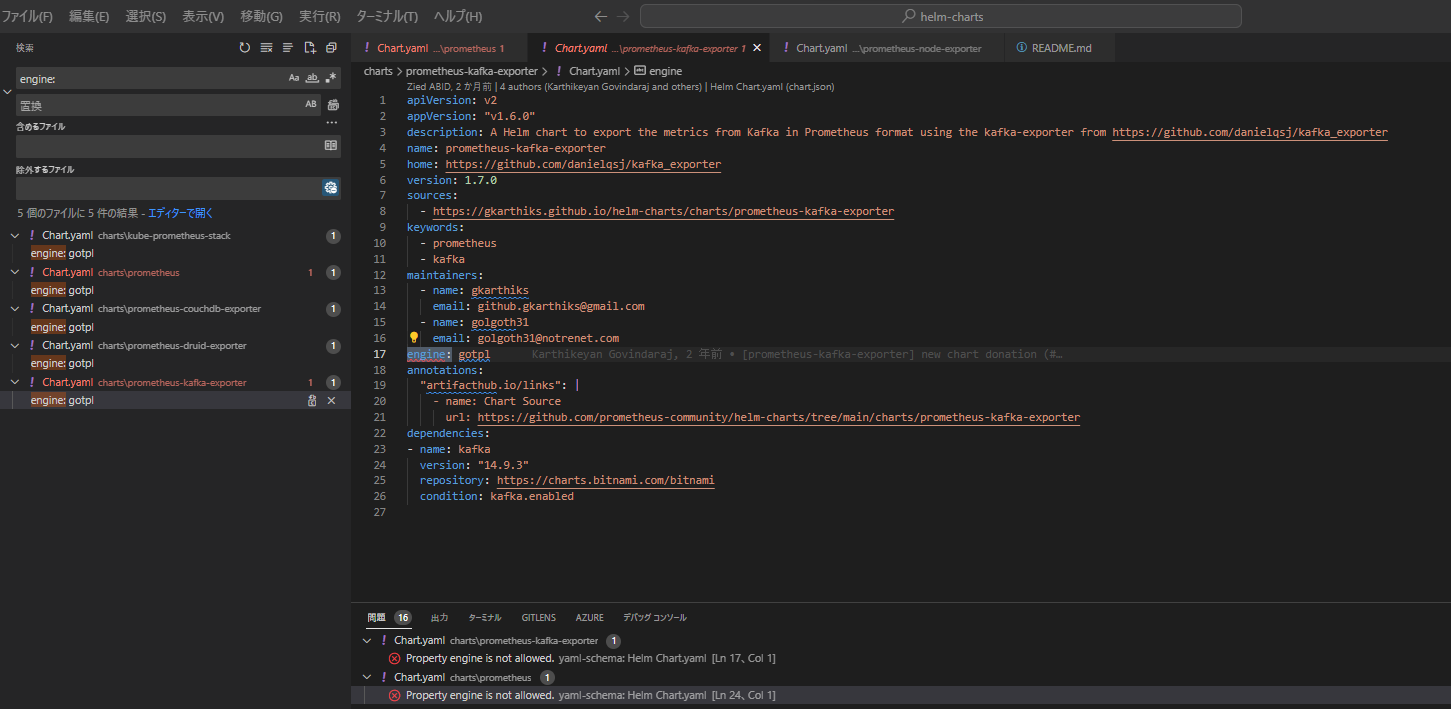Expand search details with the ellipsis
The image size is (1451, 709).
[331, 122]
